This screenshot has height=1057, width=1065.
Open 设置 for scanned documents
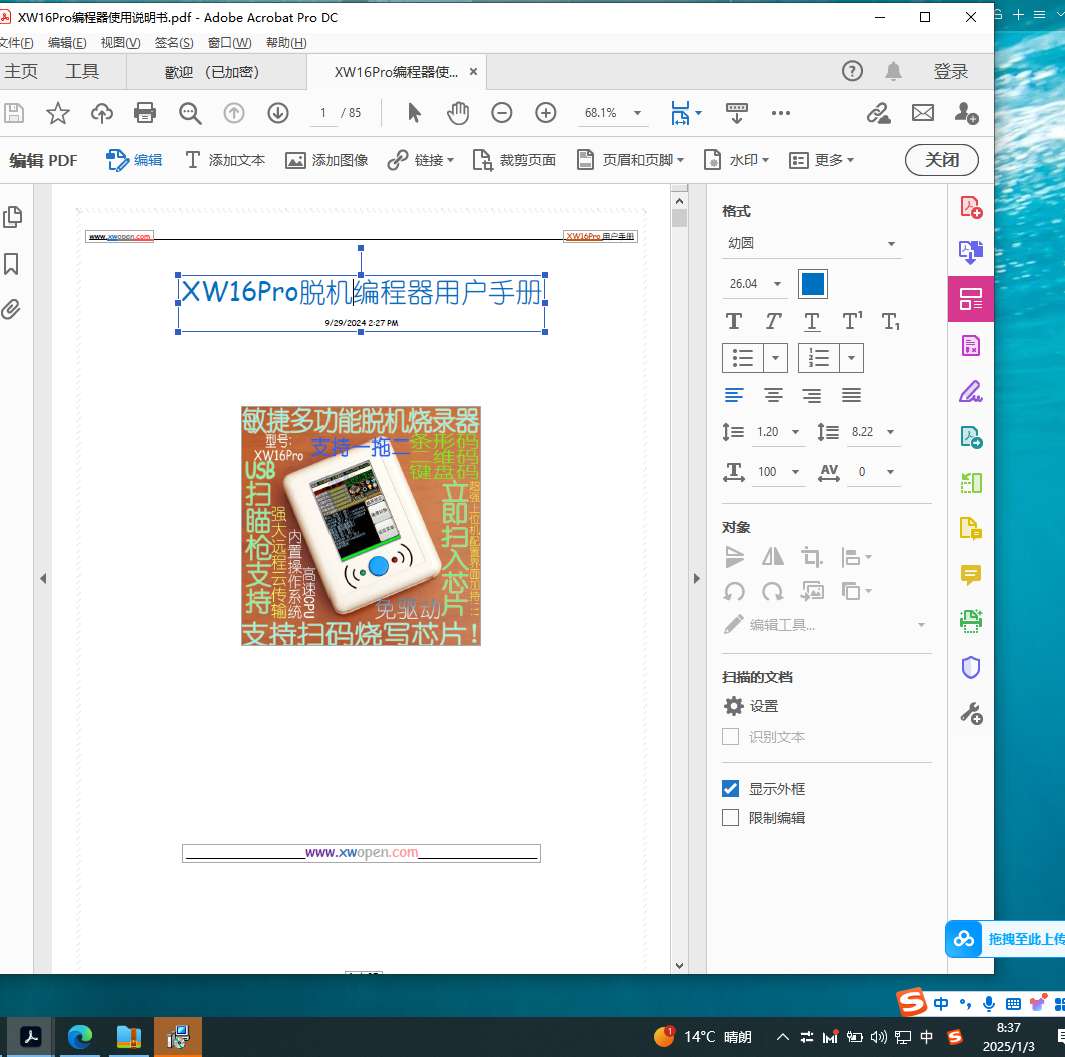tap(751, 706)
